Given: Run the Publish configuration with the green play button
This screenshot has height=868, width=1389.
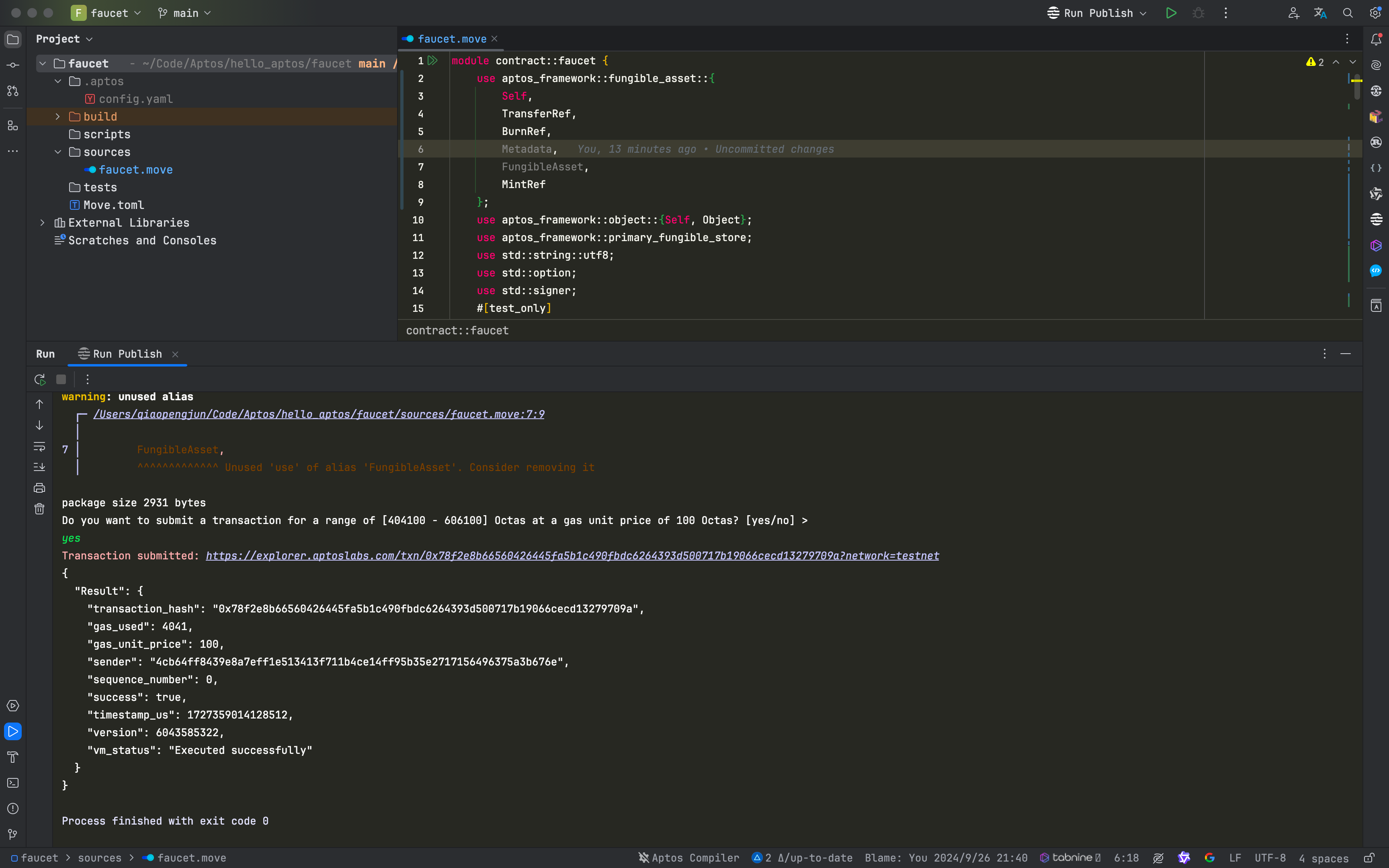Looking at the screenshot, I should 1171,13.
